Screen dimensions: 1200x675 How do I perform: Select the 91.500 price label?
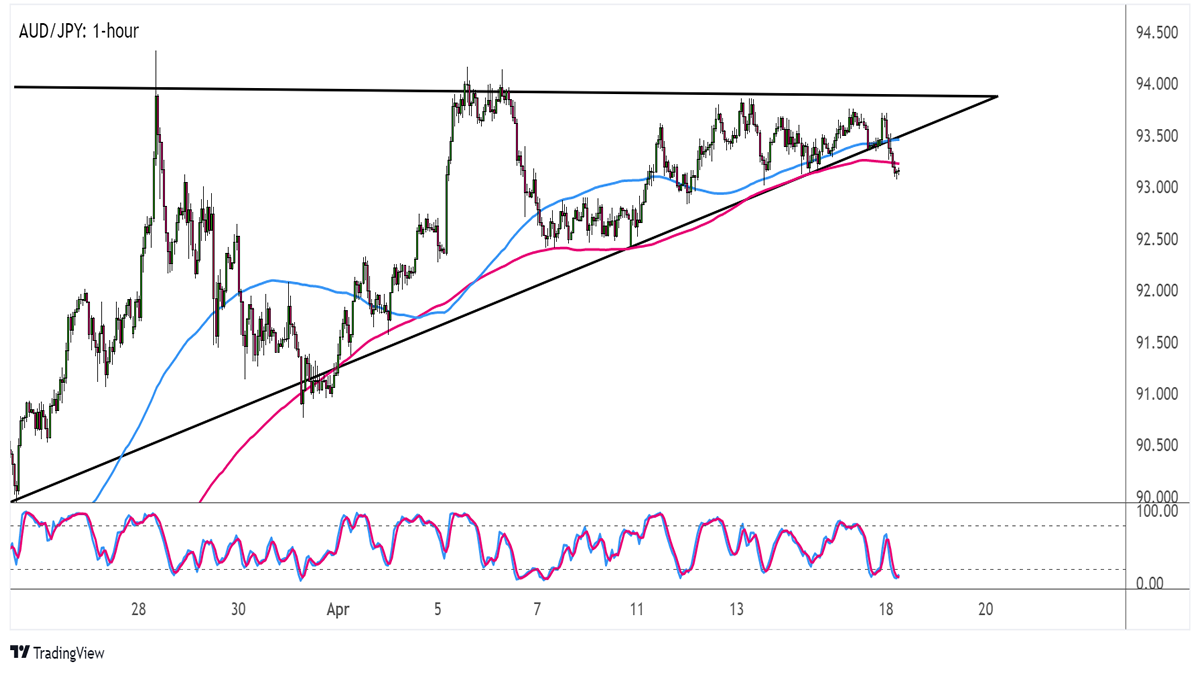click(x=1155, y=343)
